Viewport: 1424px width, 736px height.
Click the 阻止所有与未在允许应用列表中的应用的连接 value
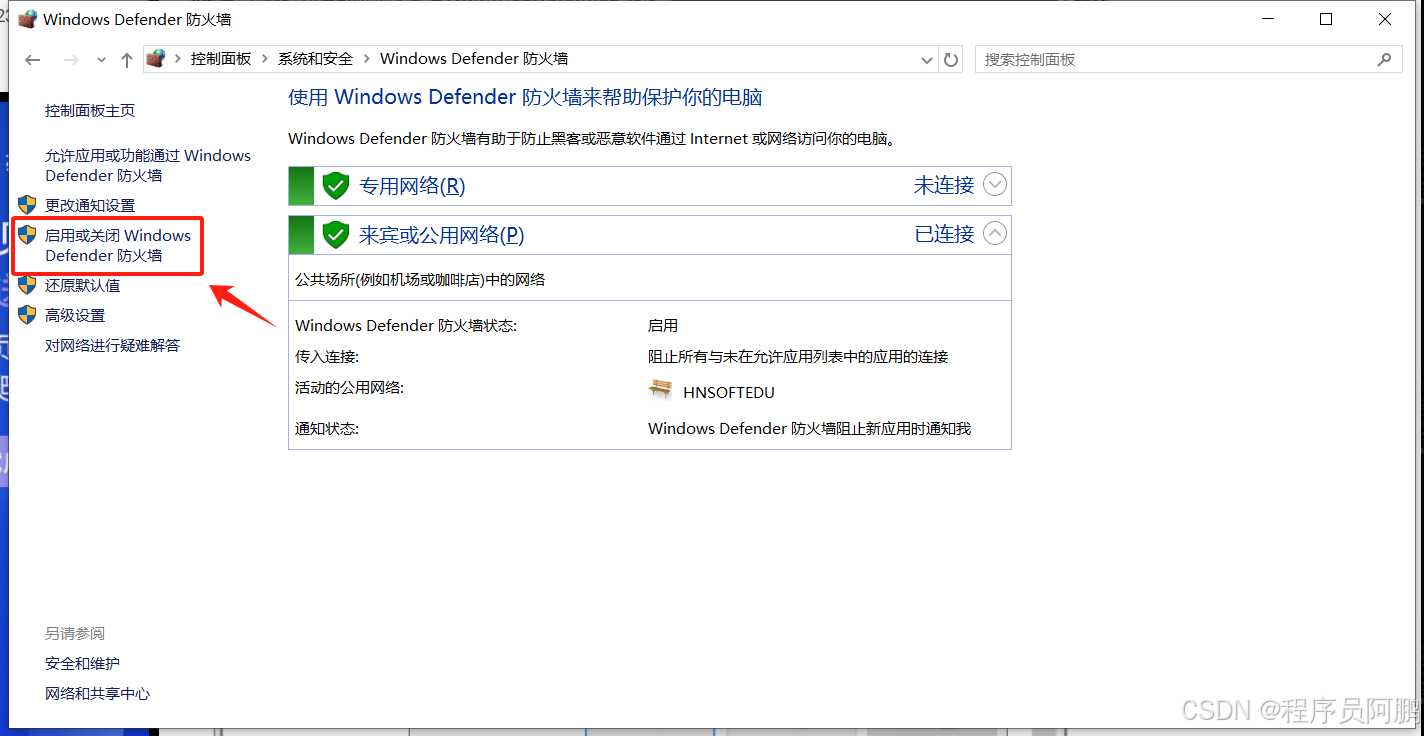click(798, 357)
